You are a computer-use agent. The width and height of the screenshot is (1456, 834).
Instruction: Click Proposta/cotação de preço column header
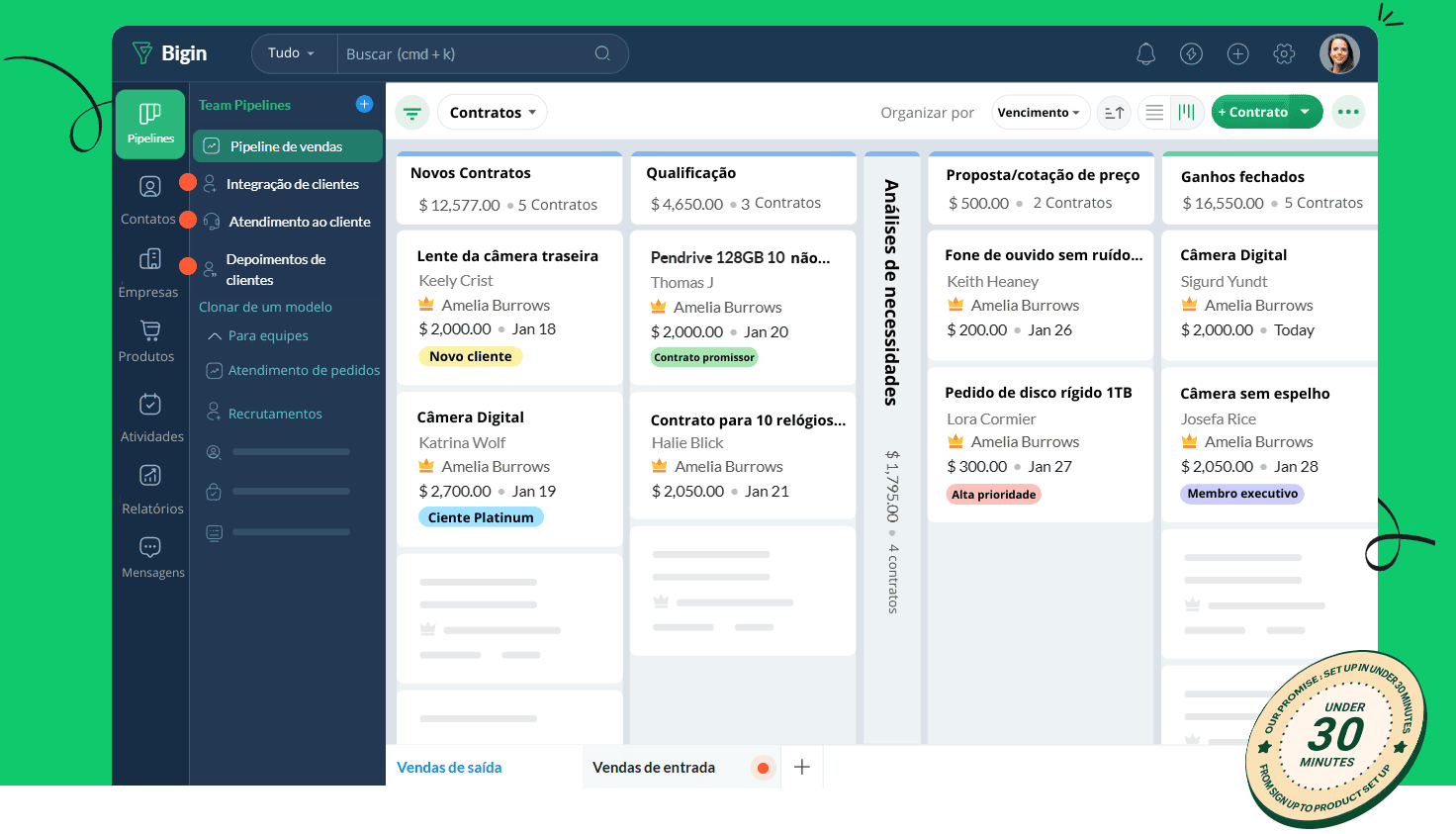1042,188
